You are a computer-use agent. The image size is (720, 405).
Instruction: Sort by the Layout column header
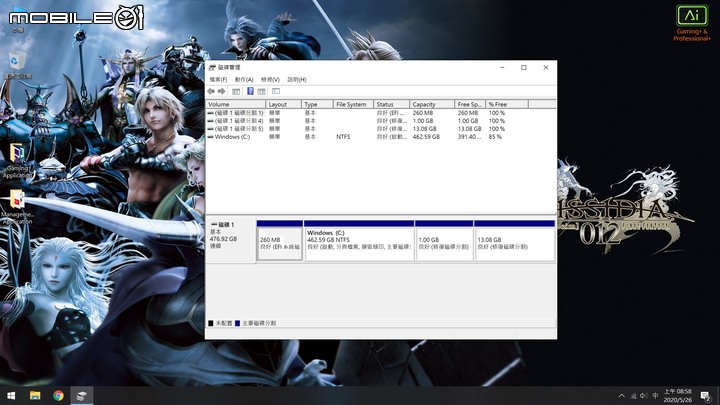point(283,104)
